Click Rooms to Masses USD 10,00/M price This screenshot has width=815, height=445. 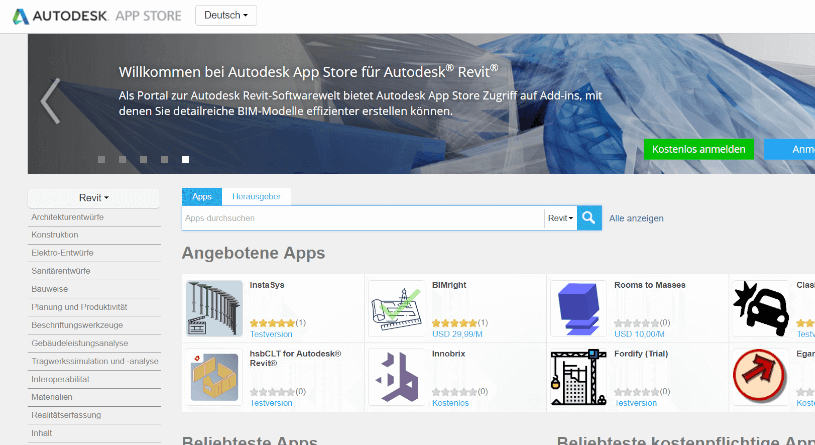pos(639,334)
